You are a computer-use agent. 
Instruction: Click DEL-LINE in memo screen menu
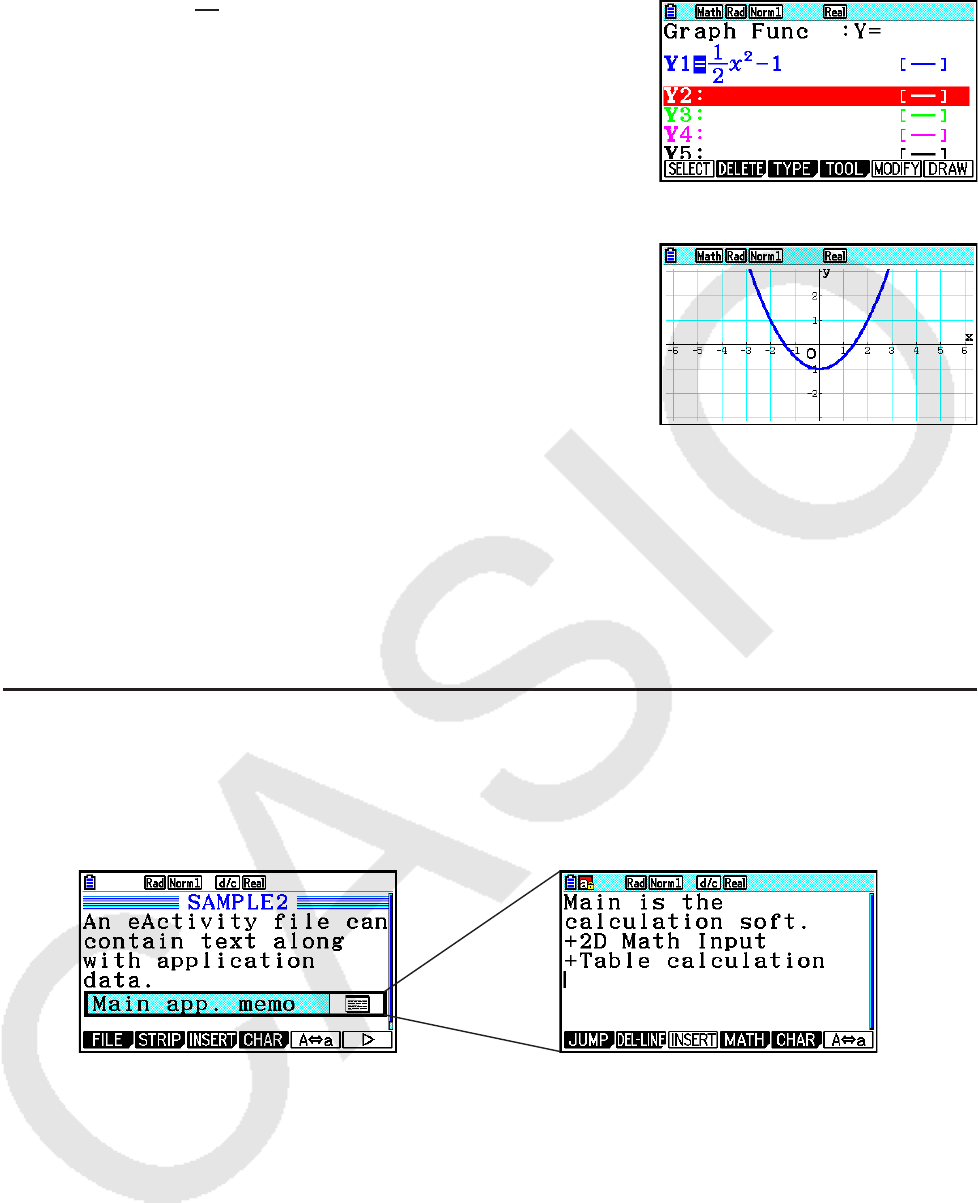pyautogui.click(x=640, y=1040)
